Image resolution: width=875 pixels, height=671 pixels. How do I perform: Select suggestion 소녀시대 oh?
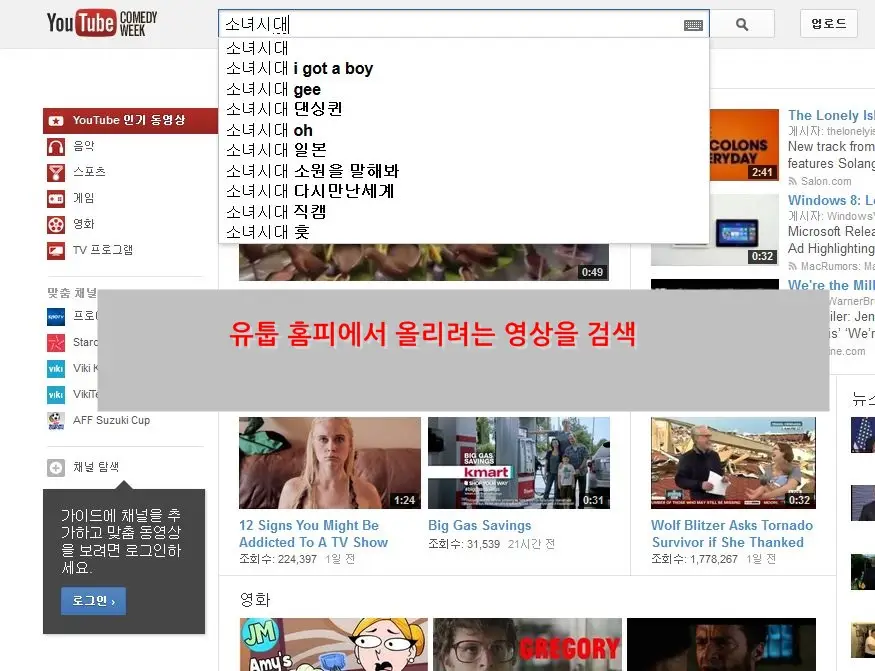coord(463,130)
